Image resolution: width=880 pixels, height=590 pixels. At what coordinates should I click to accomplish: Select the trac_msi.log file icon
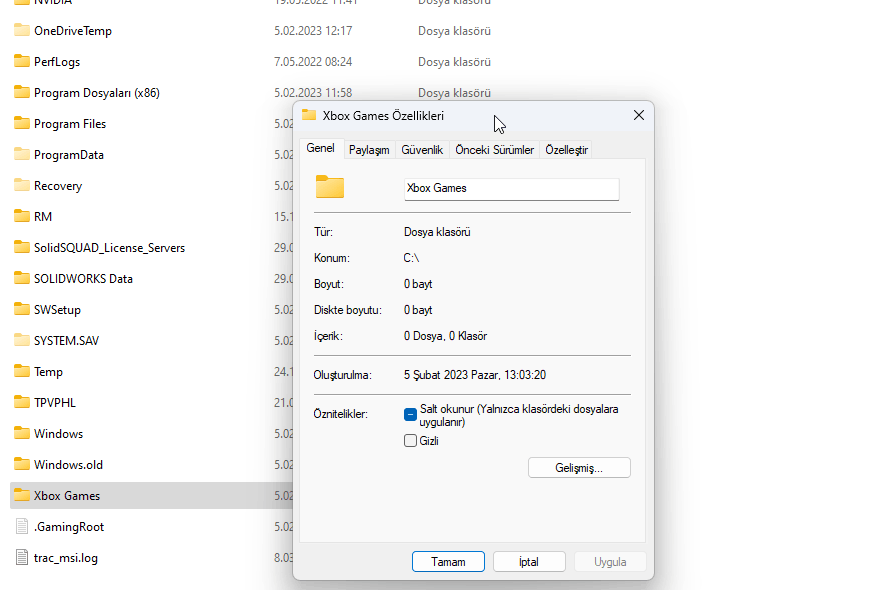[x=22, y=558]
